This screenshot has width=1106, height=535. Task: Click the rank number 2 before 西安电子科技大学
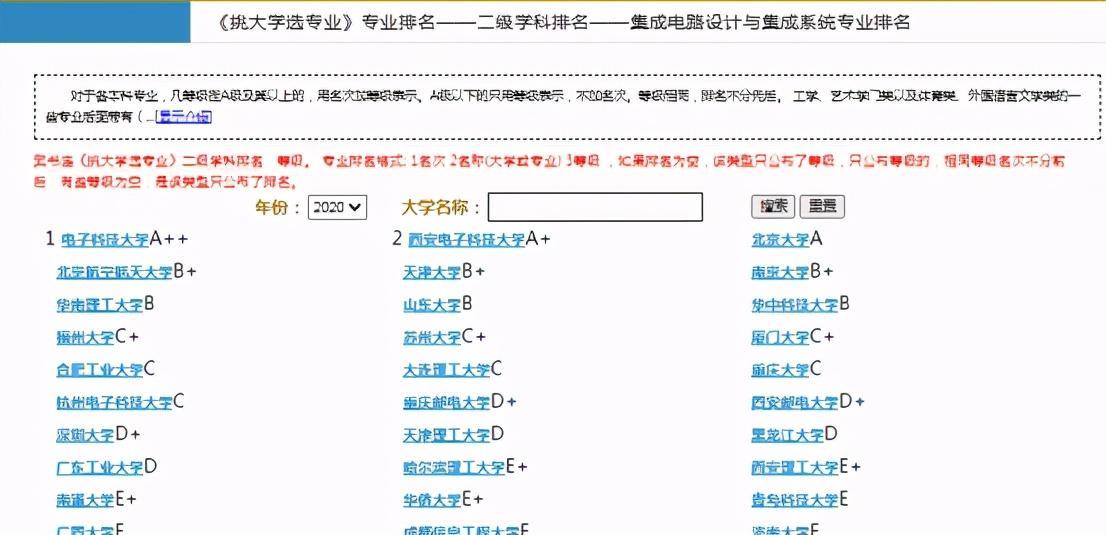click(397, 239)
